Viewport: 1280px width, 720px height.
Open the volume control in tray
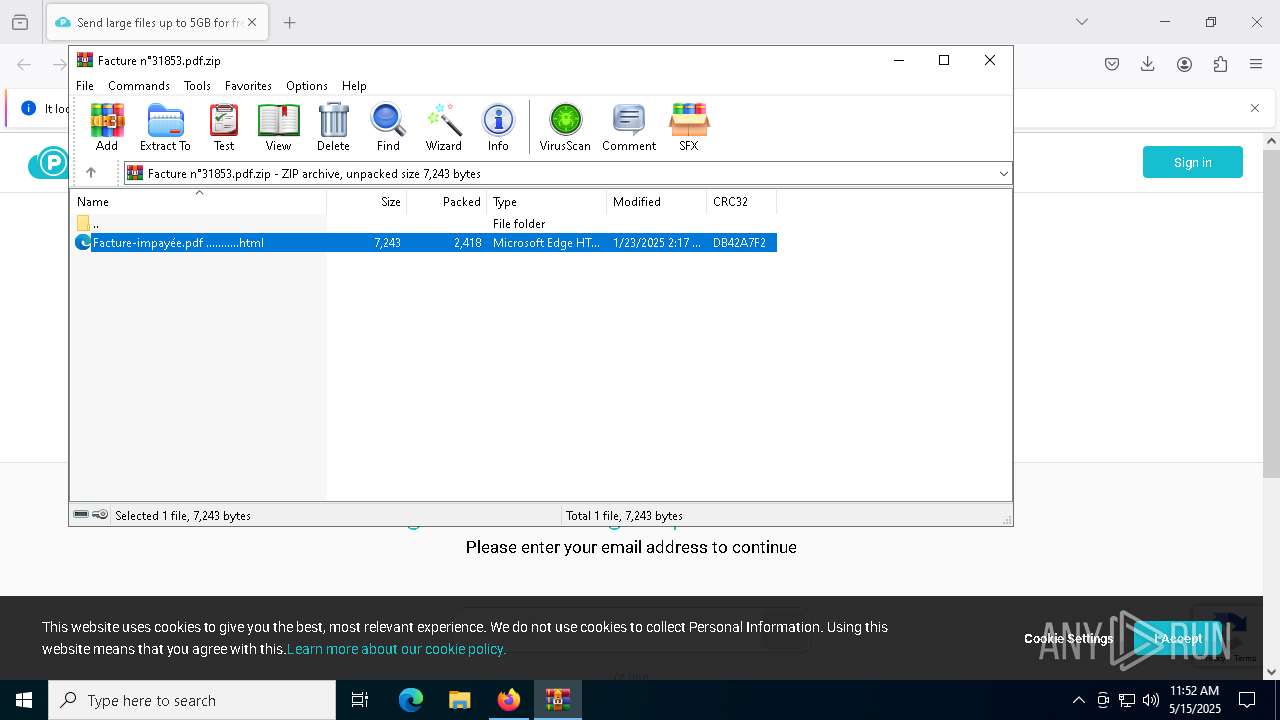coord(1151,700)
